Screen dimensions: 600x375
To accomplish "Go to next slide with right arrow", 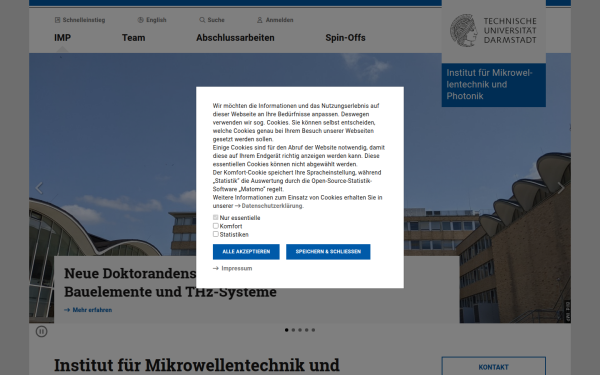I will coord(561,188).
